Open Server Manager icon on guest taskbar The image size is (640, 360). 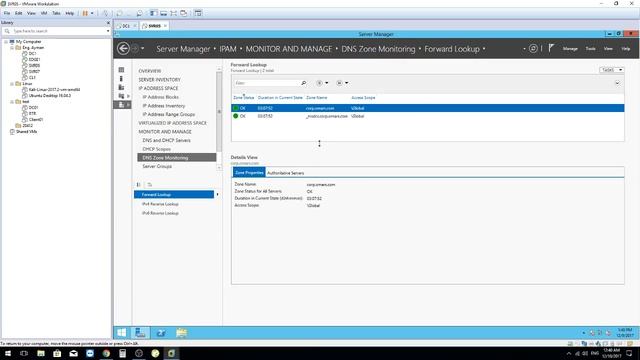[x=140, y=333]
